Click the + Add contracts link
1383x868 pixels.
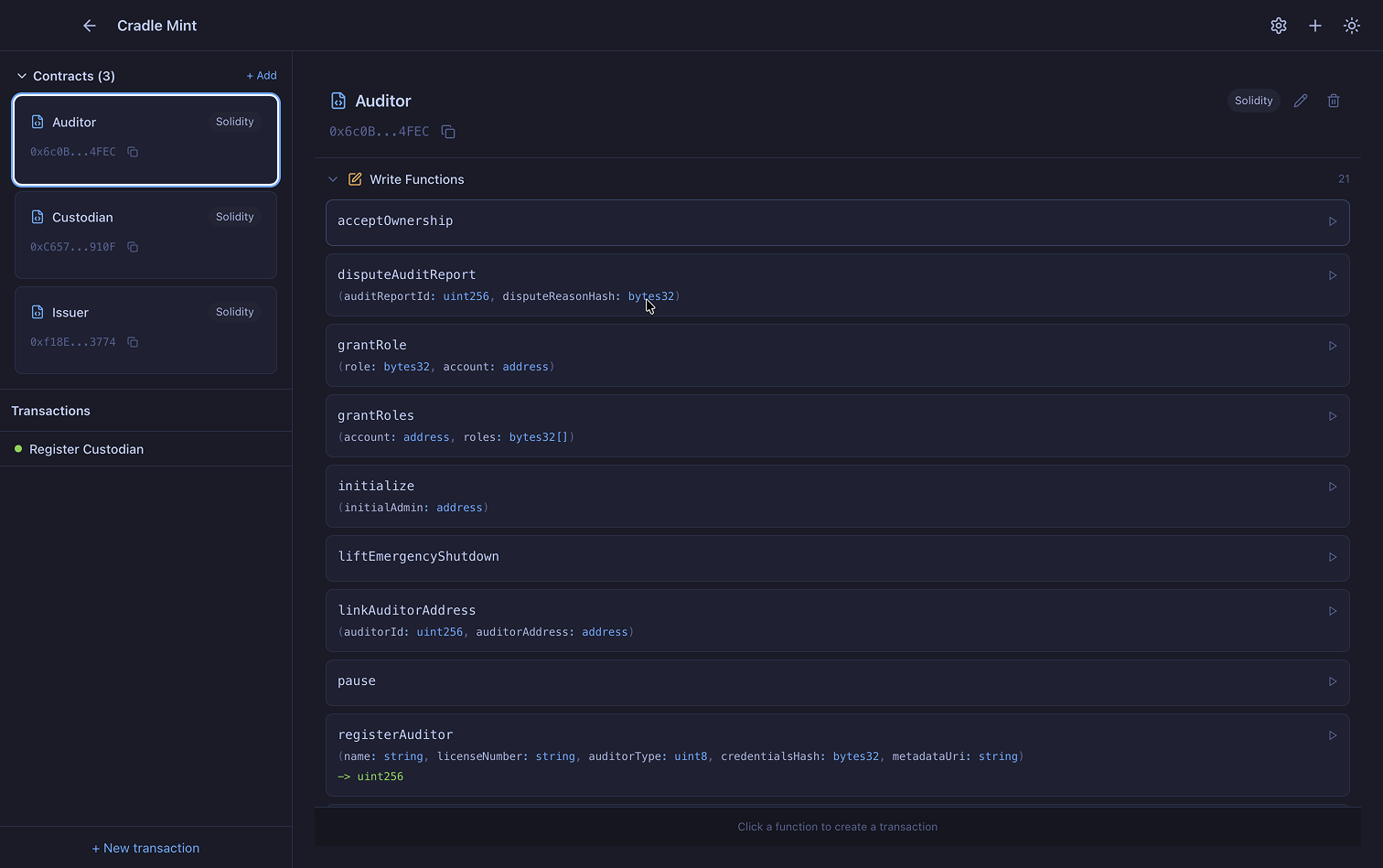(262, 75)
